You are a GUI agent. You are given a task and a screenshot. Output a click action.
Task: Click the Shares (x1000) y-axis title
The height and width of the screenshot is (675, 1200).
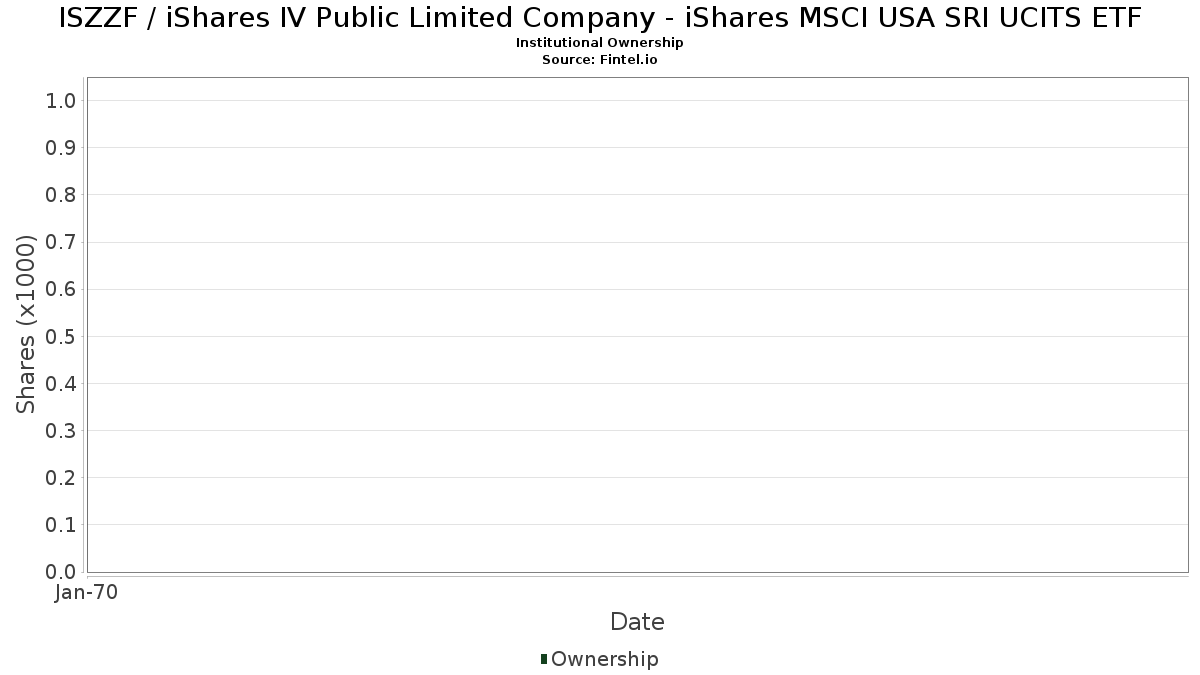26,324
